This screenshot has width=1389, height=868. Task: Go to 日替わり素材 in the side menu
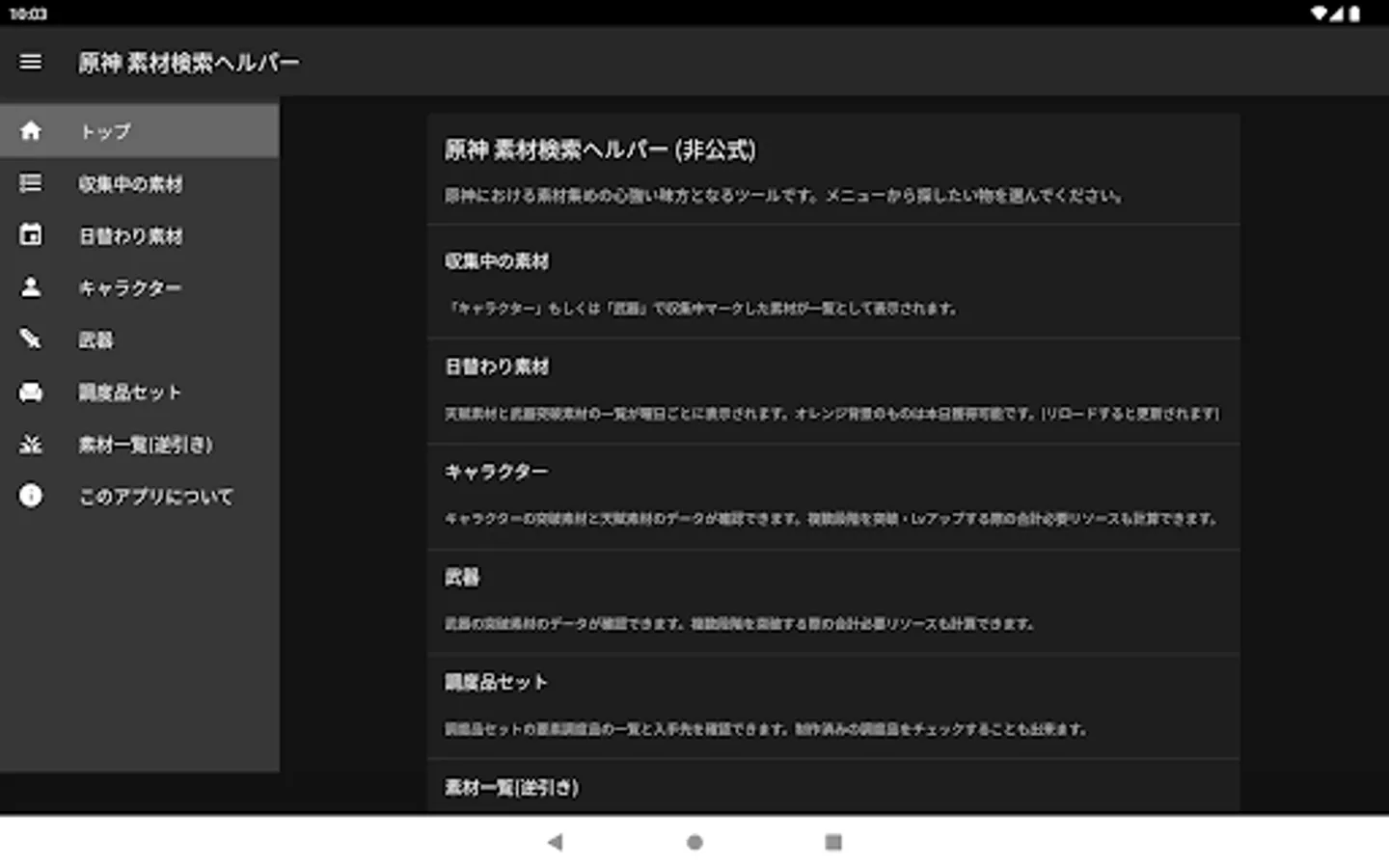click(x=139, y=235)
